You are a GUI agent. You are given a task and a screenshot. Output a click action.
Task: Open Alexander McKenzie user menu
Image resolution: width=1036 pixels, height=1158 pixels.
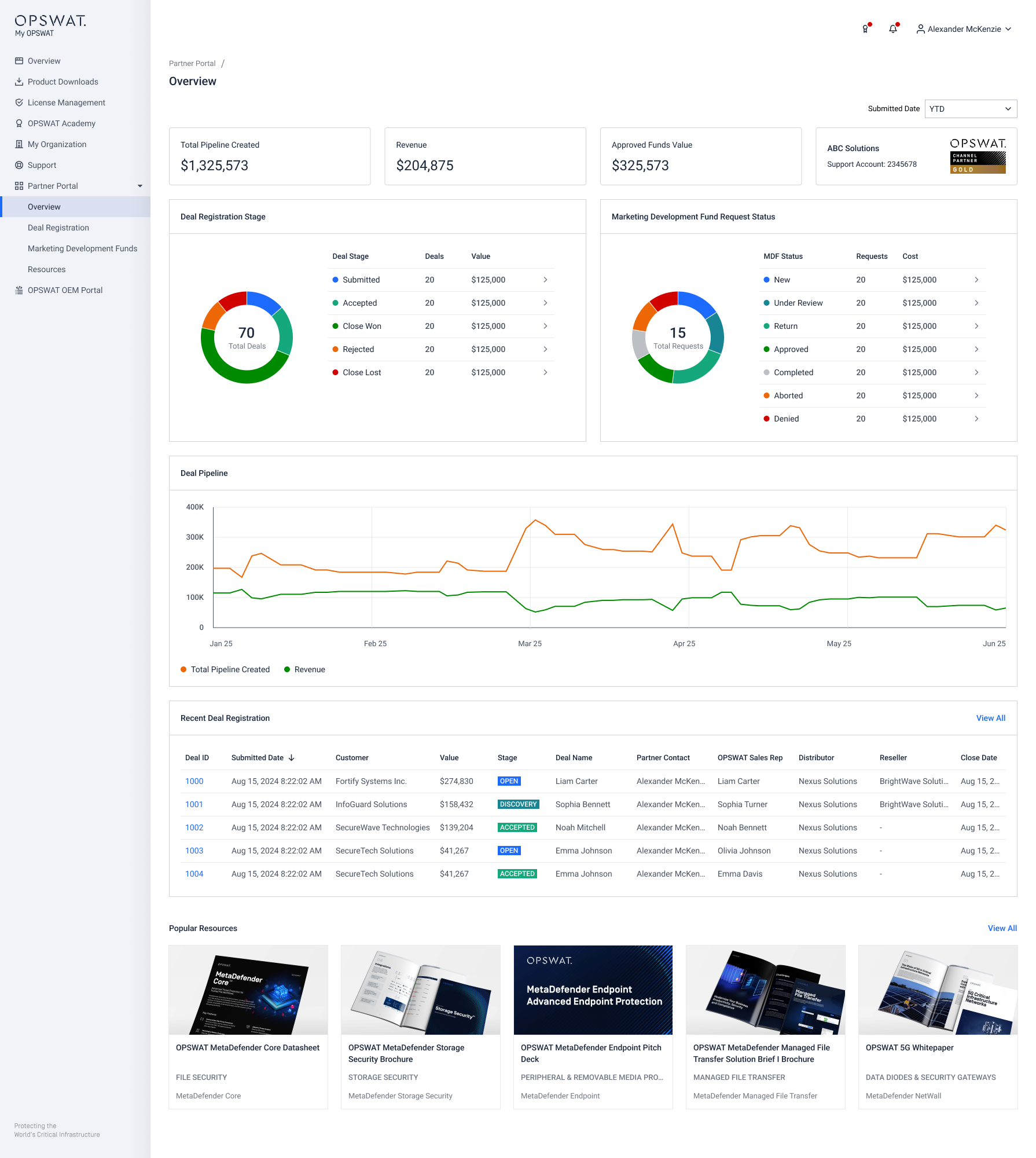pyautogui.click(x=964, y=29)
